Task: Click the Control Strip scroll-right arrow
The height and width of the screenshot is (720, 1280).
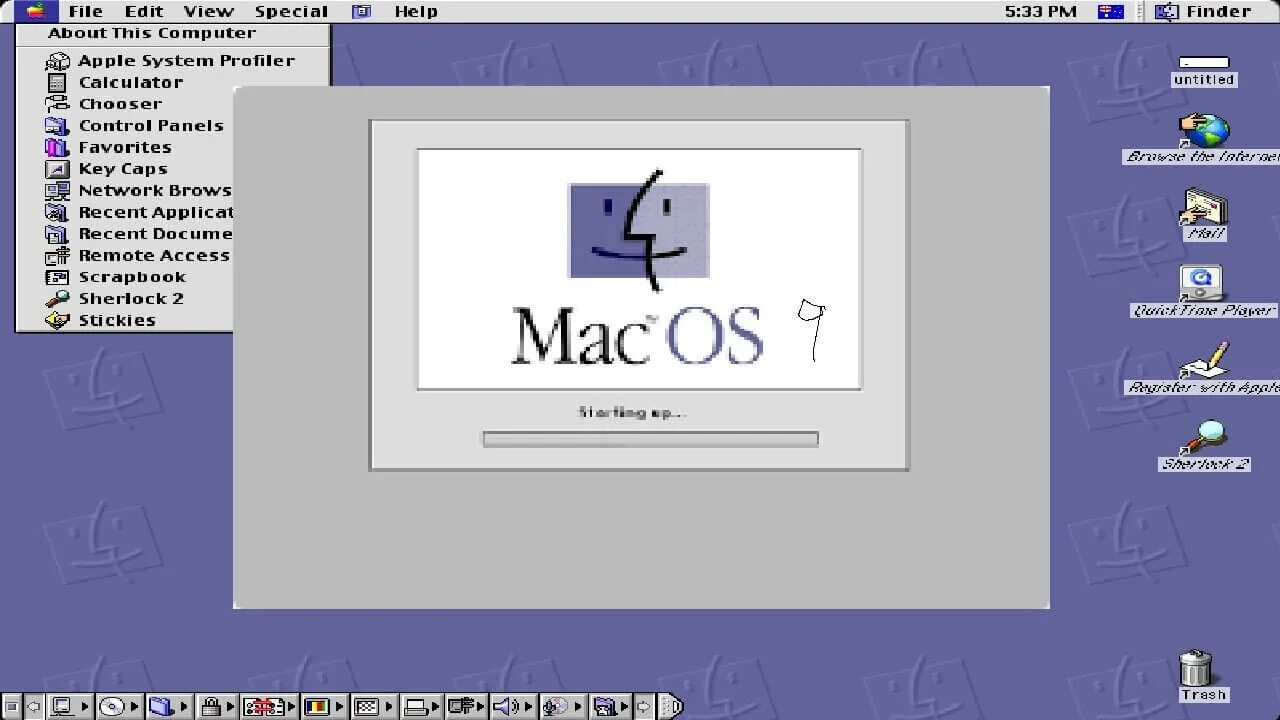Action: [644, 706]
